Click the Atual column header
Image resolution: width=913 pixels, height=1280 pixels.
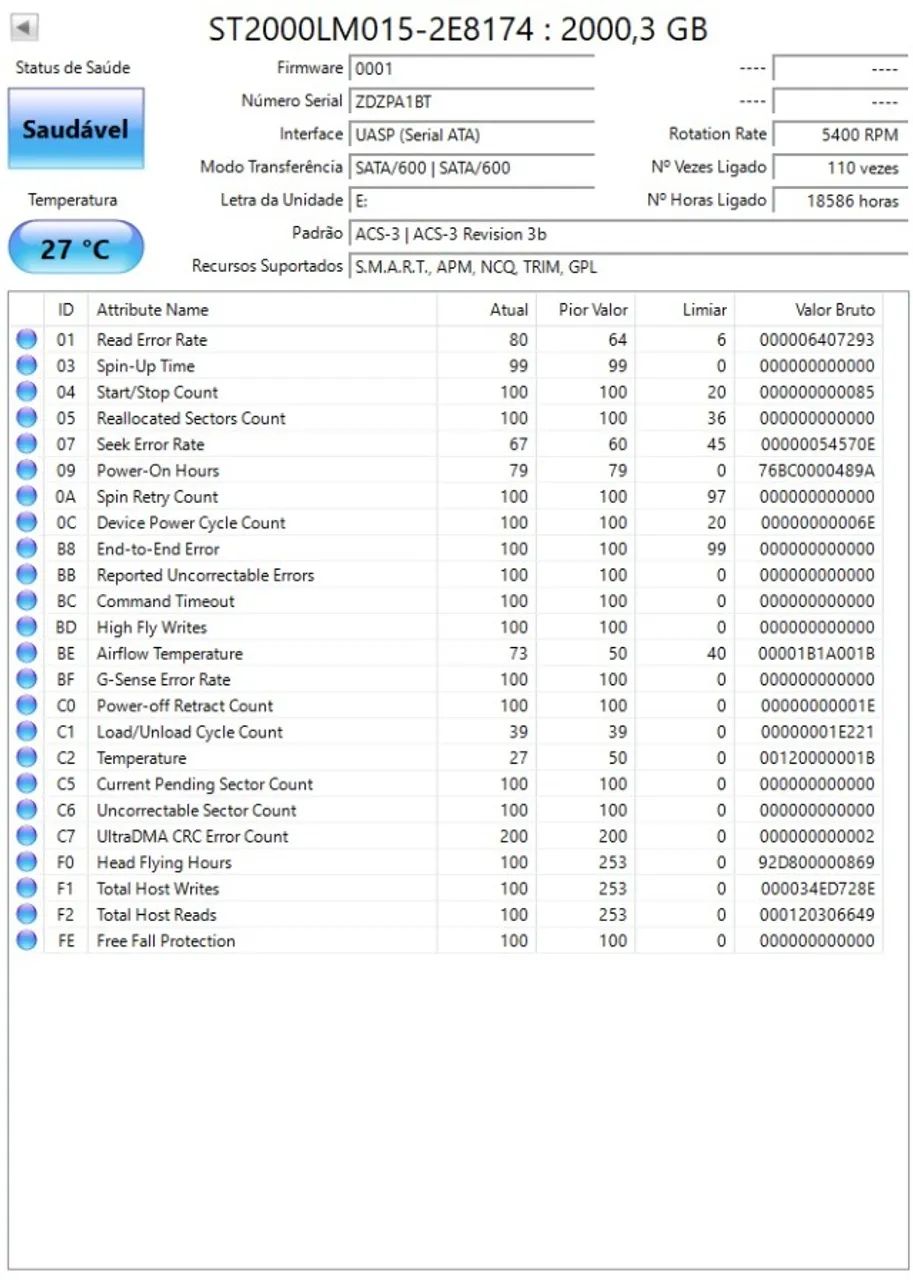[x=486, y=310]
